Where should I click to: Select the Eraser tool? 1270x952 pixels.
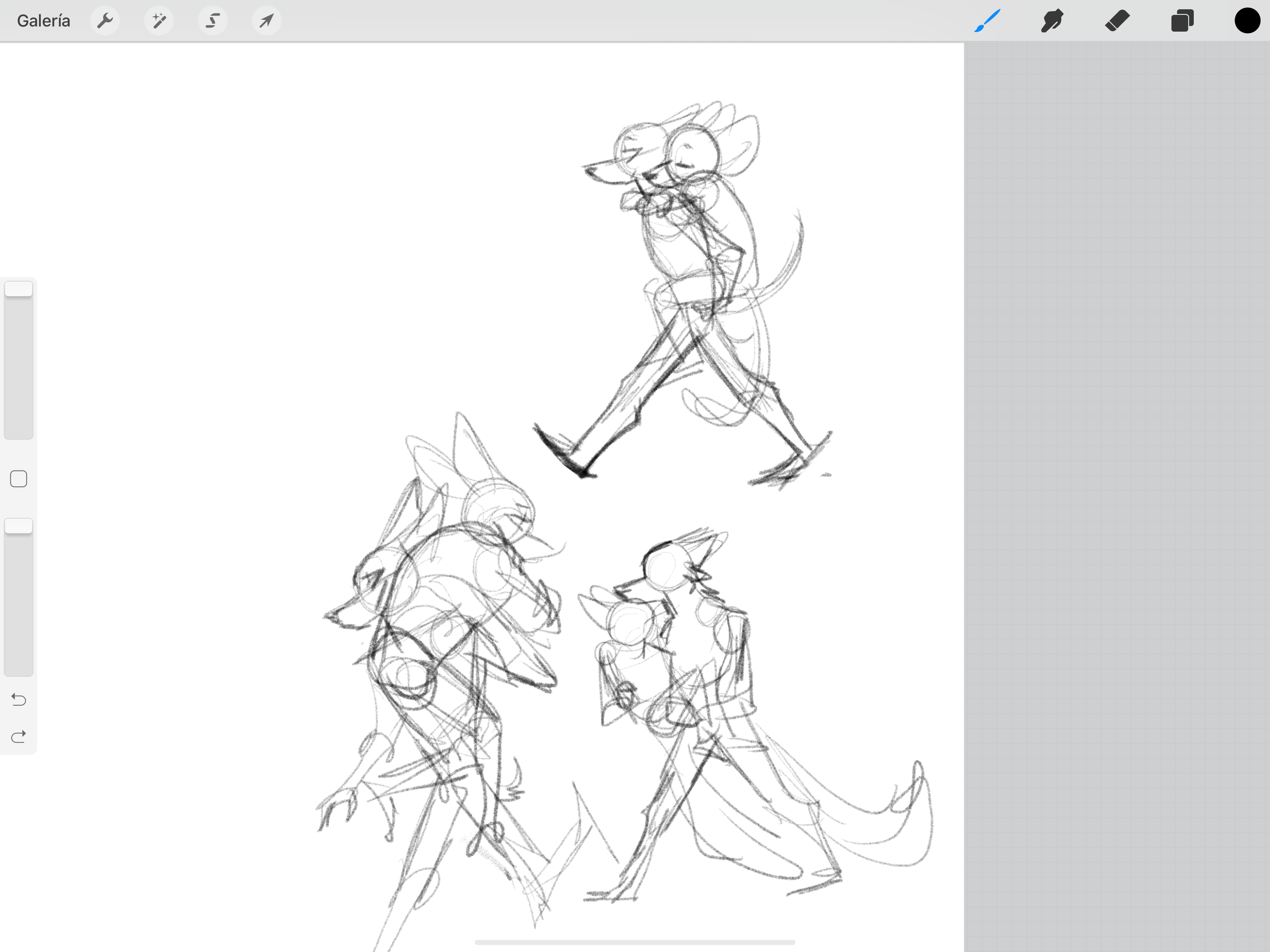pyautogui.click(x=1117, y=21)
